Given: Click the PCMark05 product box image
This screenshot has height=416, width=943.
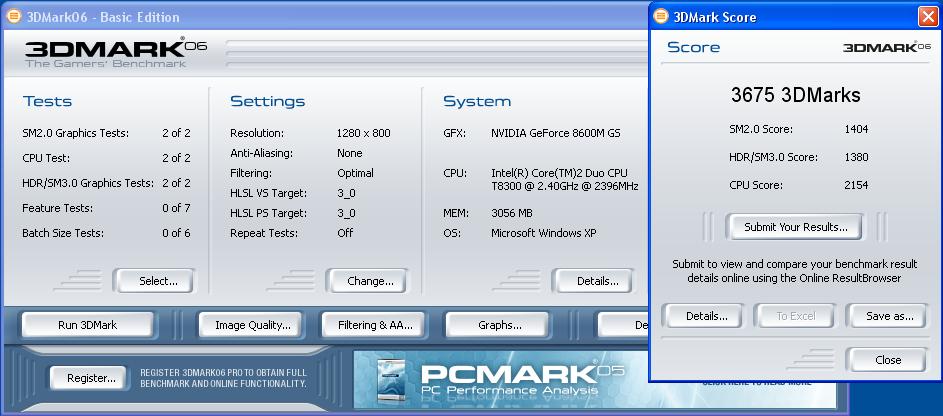Looking at the screenshot, I should coord(391,381).
